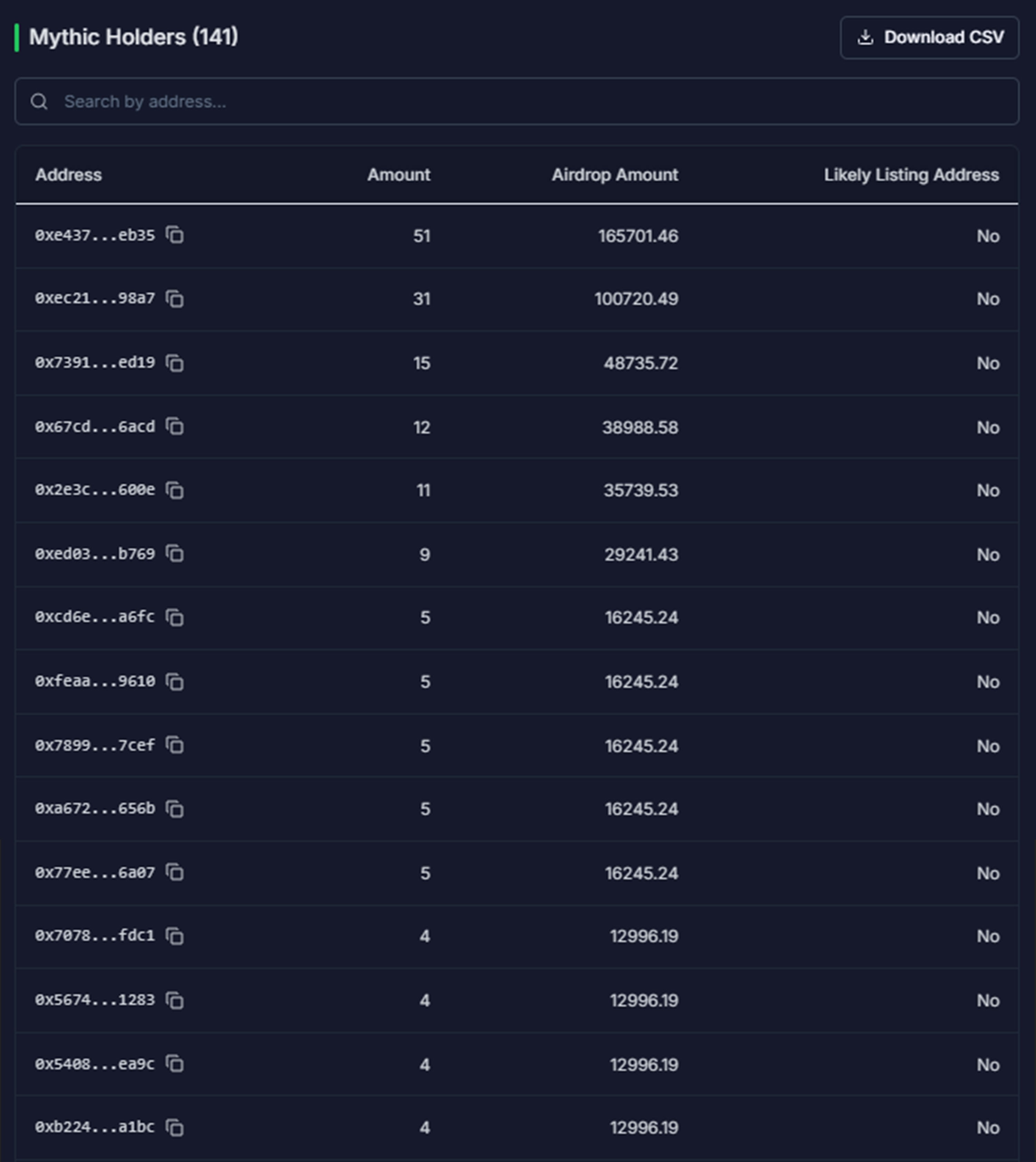This screenshot has height=1162, width=1036.
Task: Download the holders list as CSV
Action: [x=929, y=38]
